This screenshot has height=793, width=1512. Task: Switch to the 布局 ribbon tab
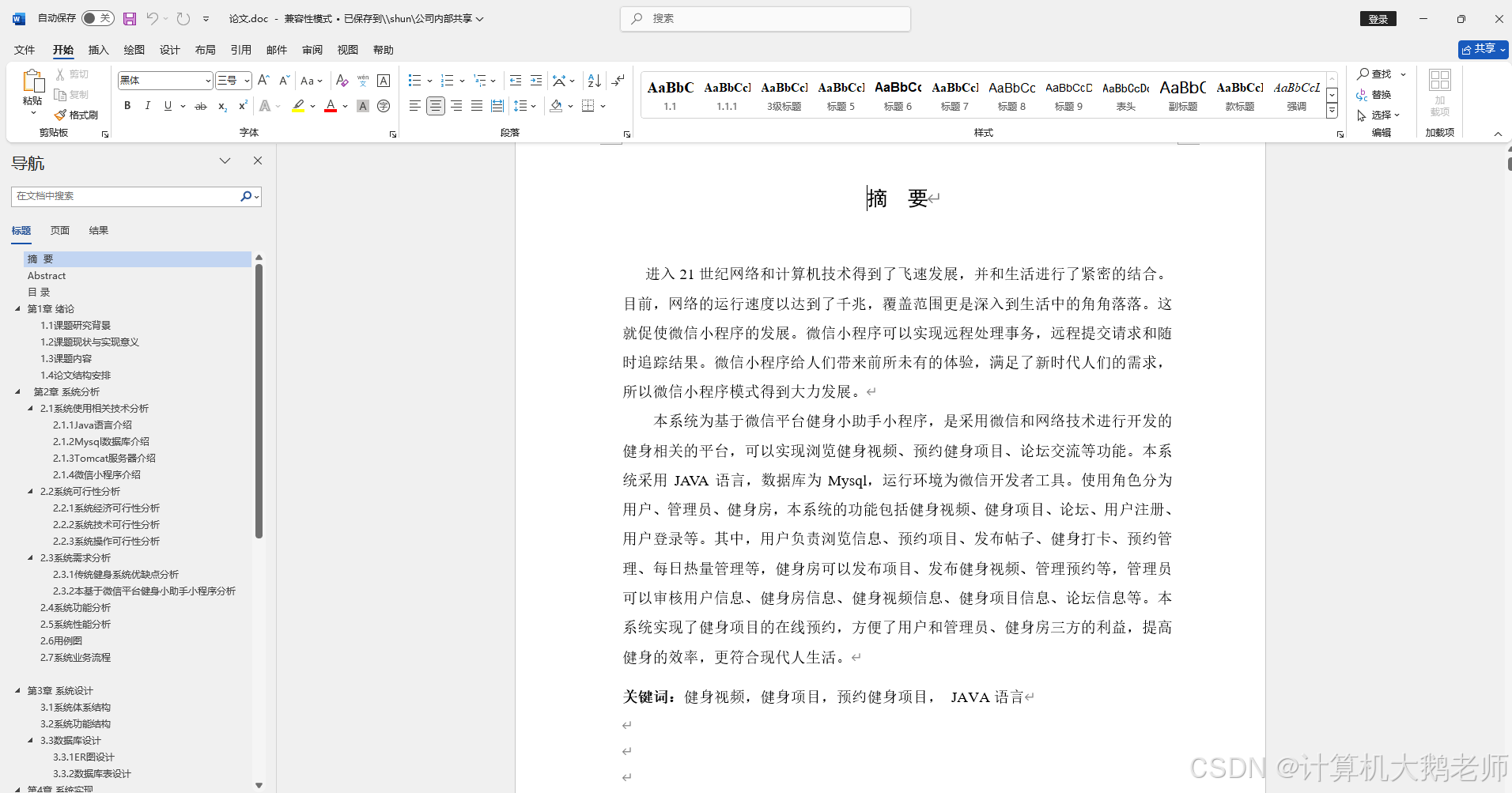(x=206, y=50)
